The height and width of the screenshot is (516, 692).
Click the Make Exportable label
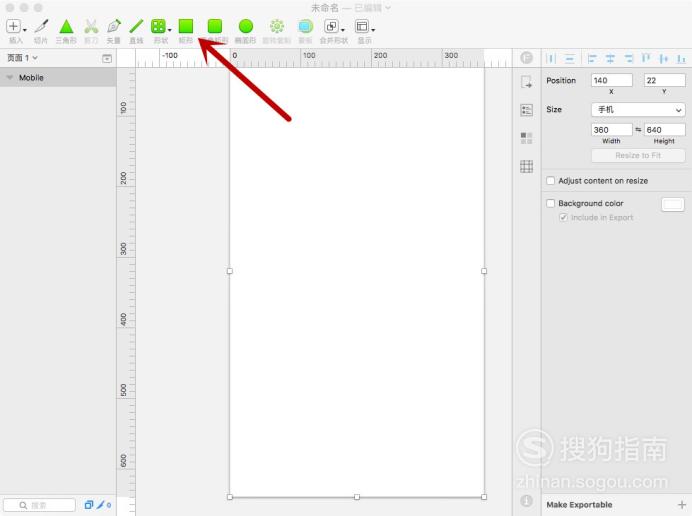click(x=579, y=505)
